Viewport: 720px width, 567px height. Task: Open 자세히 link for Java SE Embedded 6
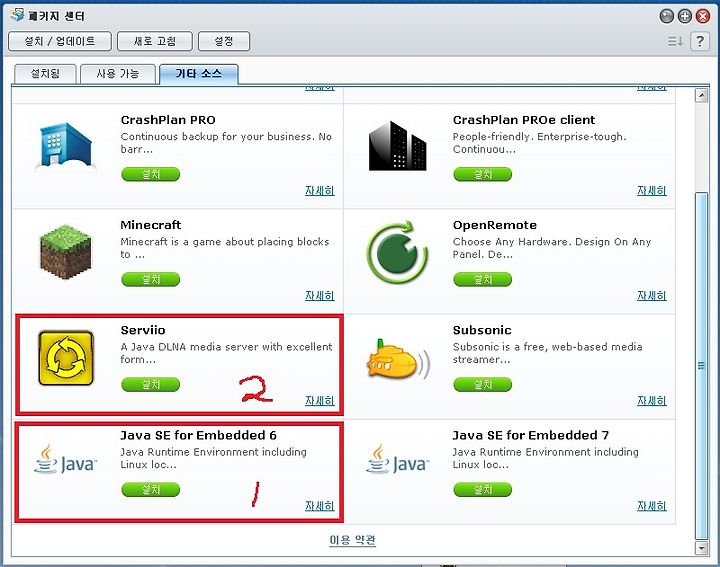(320, 506)
